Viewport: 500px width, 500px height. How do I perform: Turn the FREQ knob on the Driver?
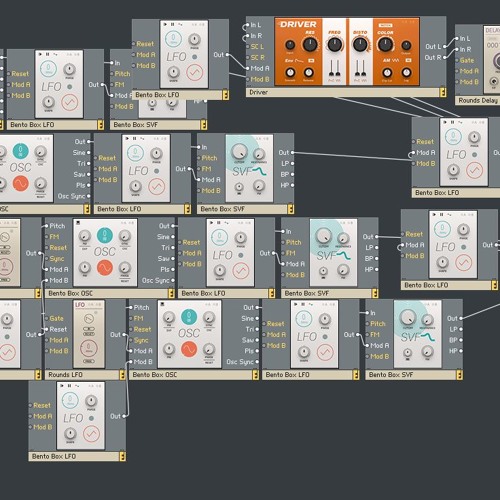[x=335, y=45]
